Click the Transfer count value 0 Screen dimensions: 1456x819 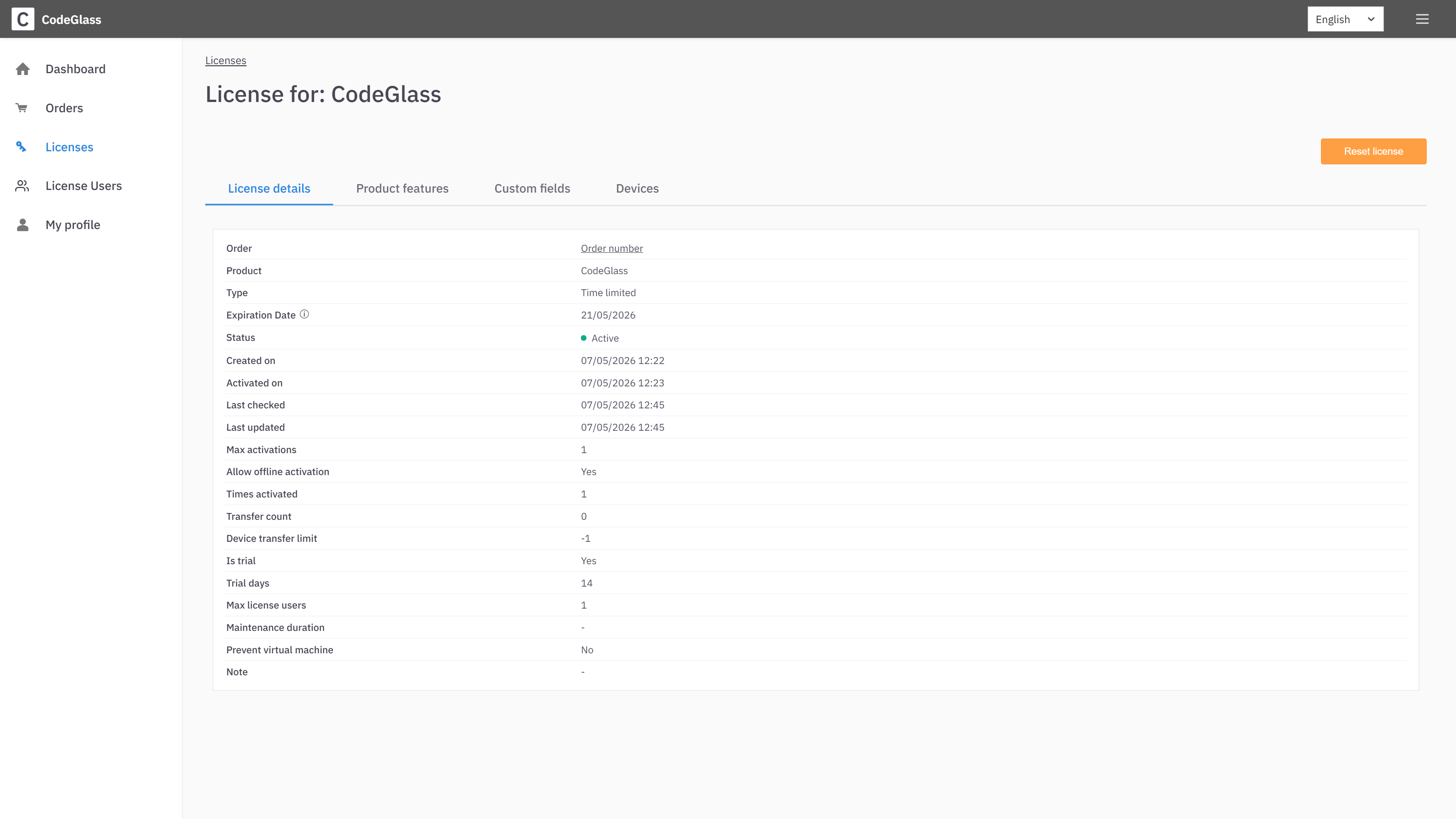coord(584,516)
